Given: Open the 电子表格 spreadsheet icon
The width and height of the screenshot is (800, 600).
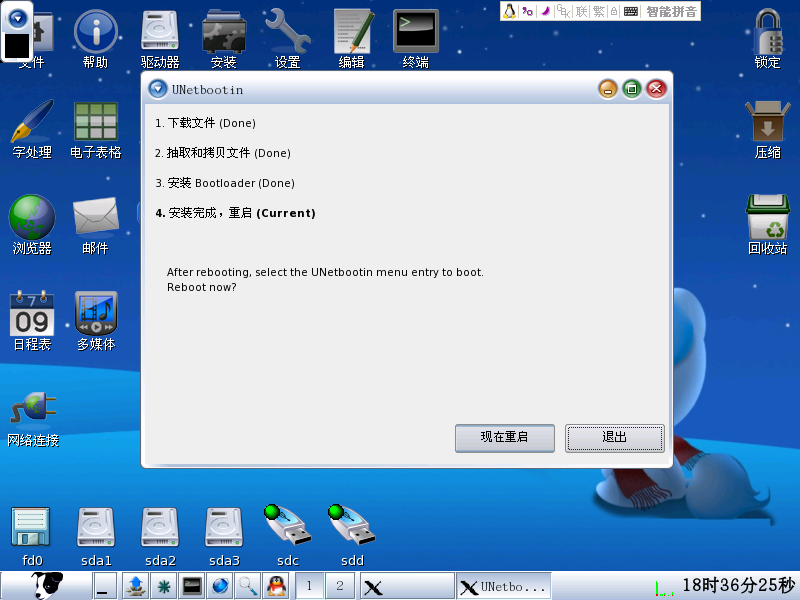Looking at the screenshot, I should click(96, 130).
